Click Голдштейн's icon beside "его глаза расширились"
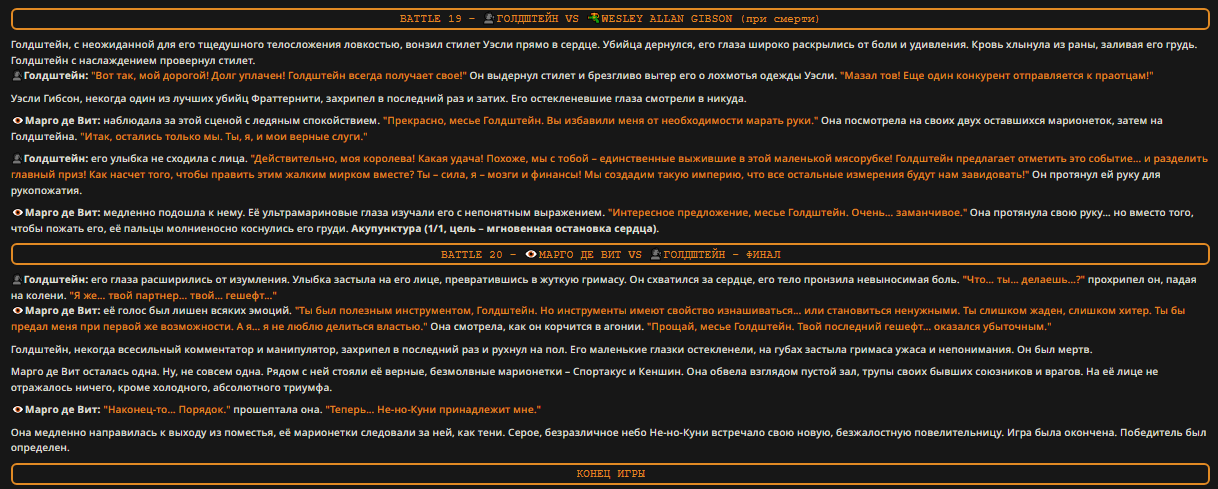This screenshot has width=1218, height=489. click(16, 280)
